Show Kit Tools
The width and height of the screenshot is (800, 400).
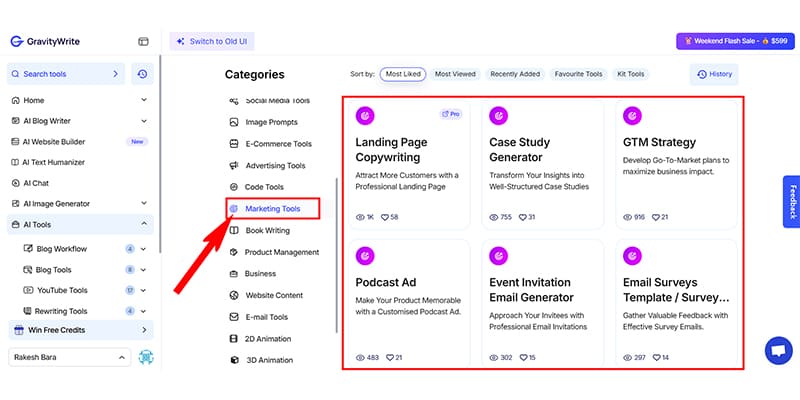tap(631, 74)
